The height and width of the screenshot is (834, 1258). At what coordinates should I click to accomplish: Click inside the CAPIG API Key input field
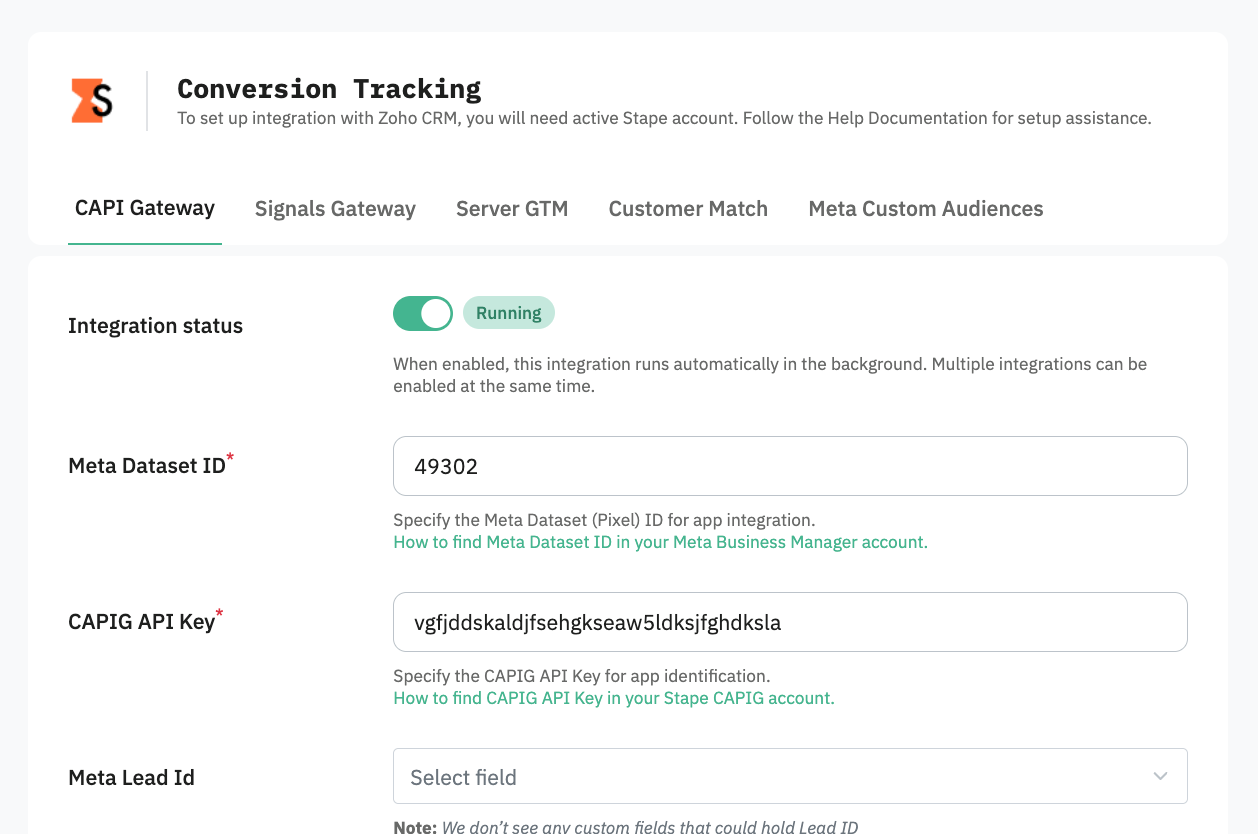click(x=790, y=622)
